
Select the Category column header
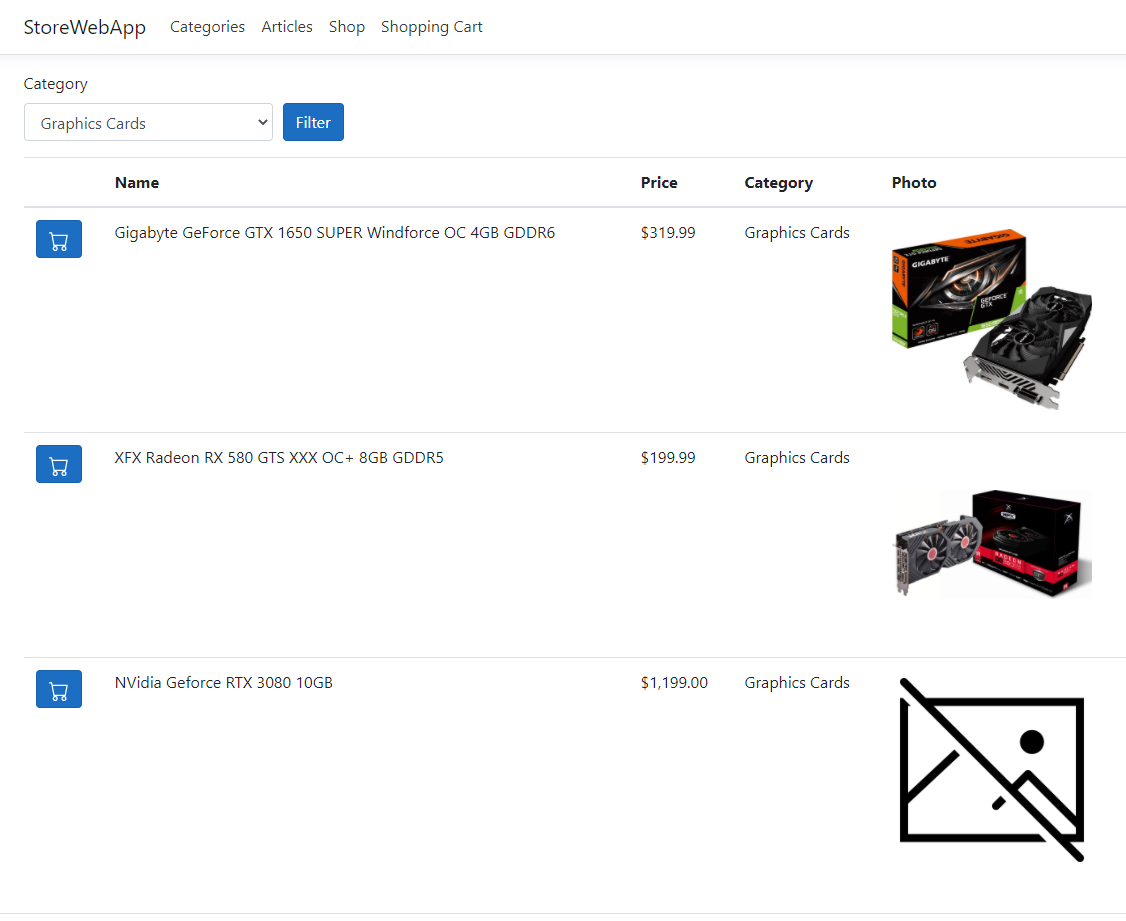[778, 183]
